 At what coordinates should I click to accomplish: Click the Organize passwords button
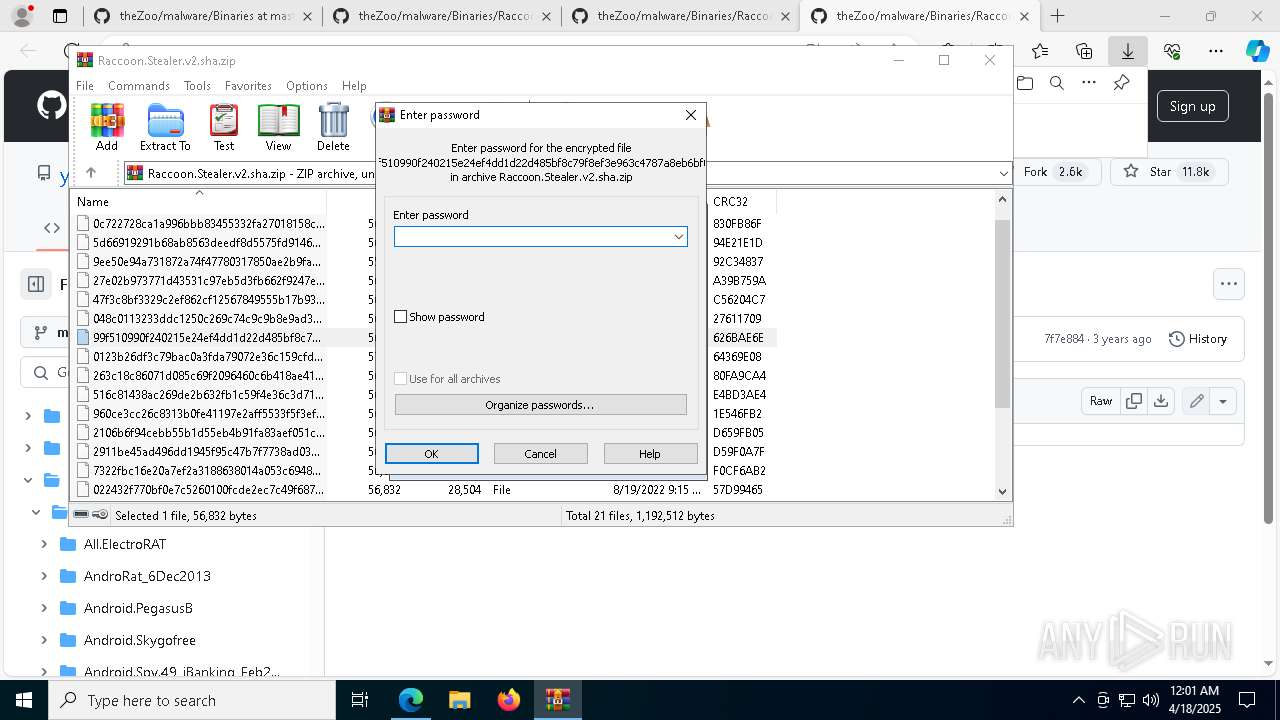pos(540,405)
